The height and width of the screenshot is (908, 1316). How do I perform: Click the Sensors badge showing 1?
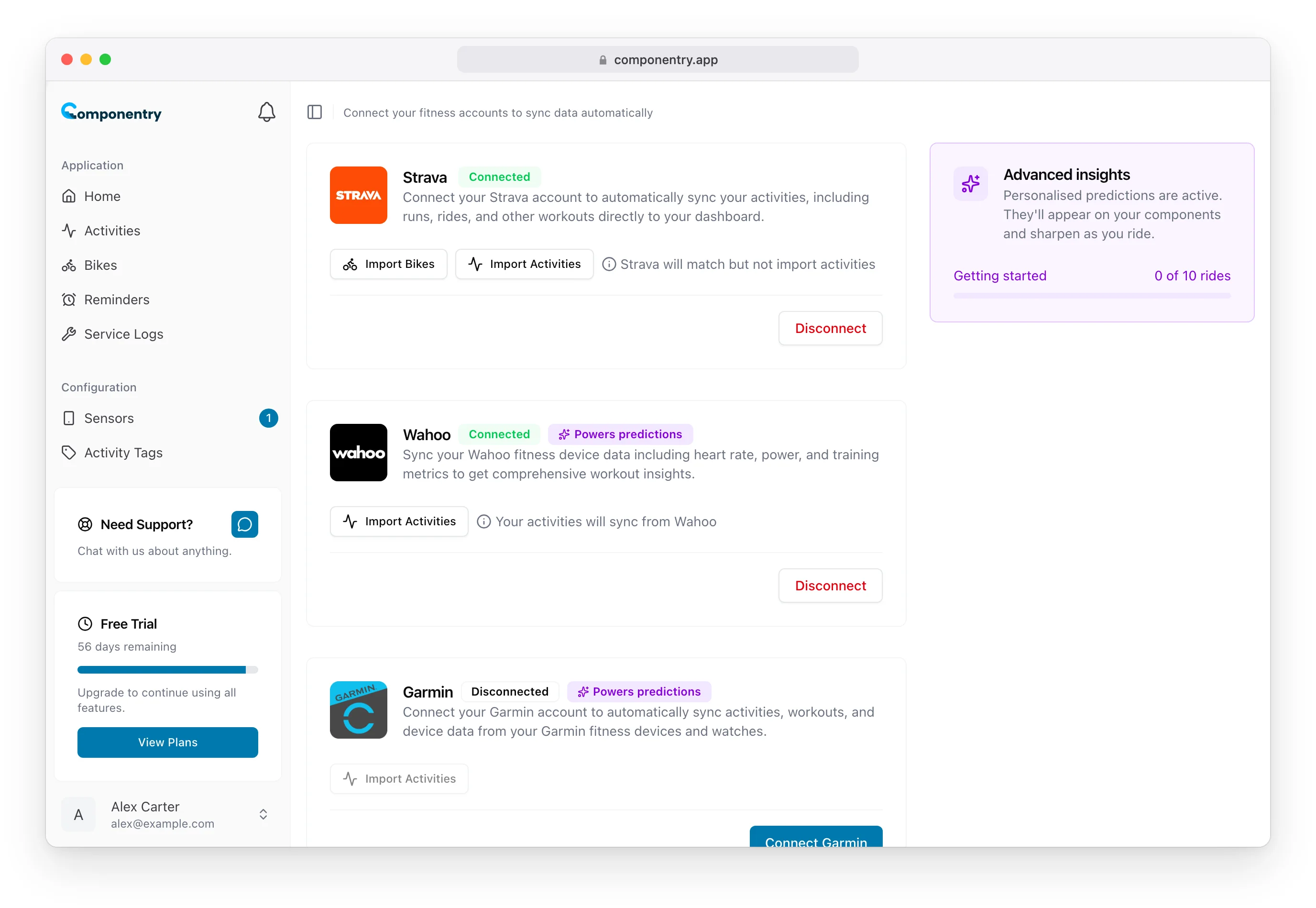268,418
